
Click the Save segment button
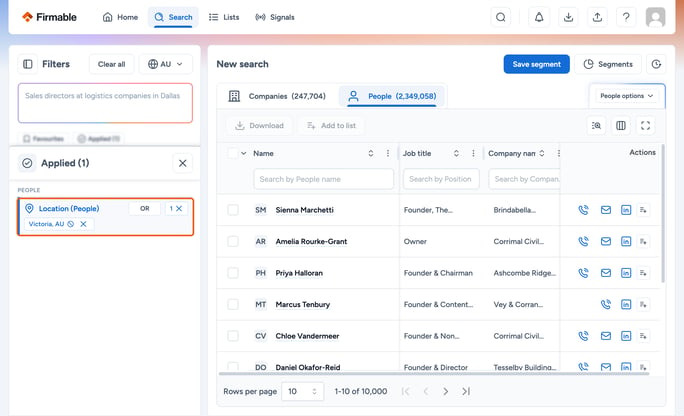pos(537,64)
